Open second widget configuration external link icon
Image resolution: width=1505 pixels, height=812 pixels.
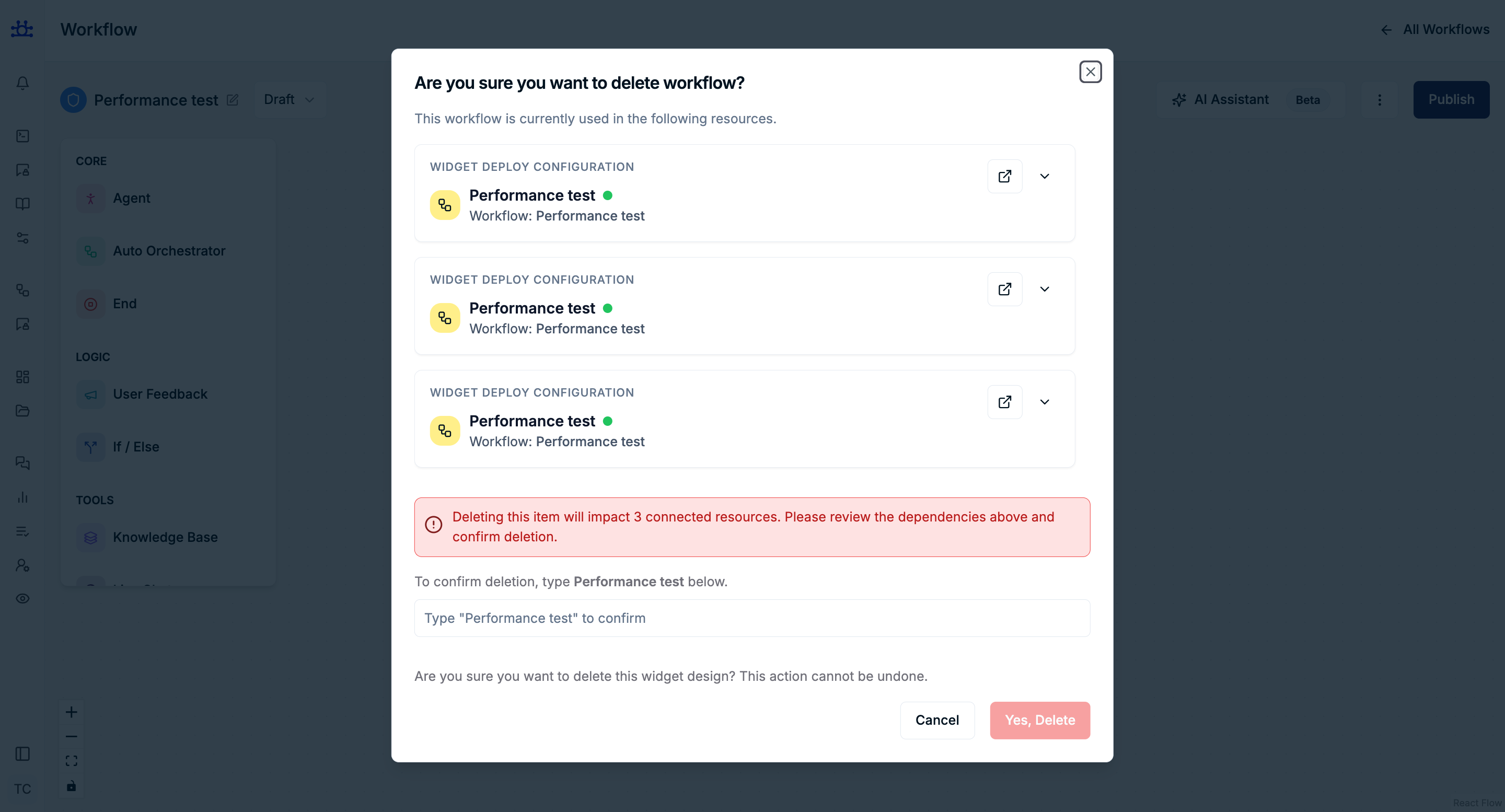coord(1004,288)
